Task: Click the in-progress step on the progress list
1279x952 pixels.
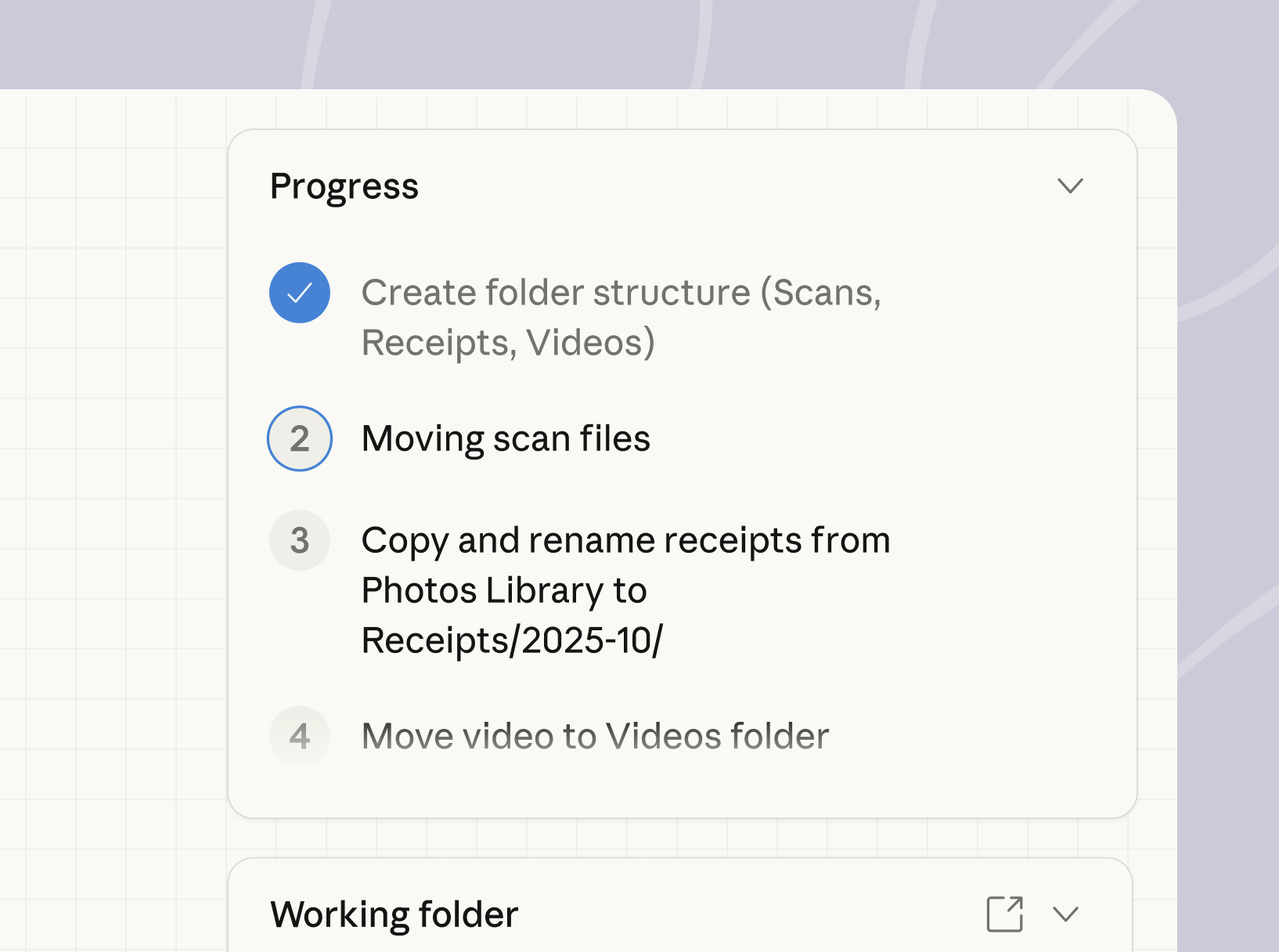Action: point(299,439)
